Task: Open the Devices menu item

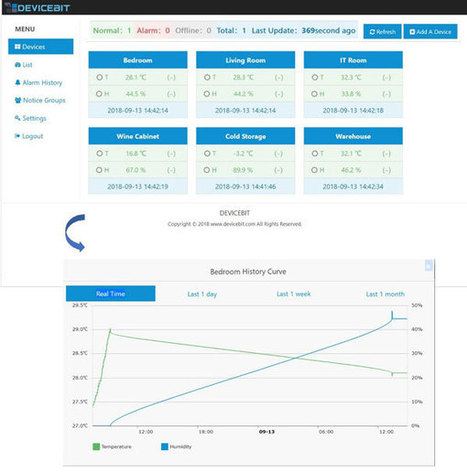Action: [x=41, y=47]
